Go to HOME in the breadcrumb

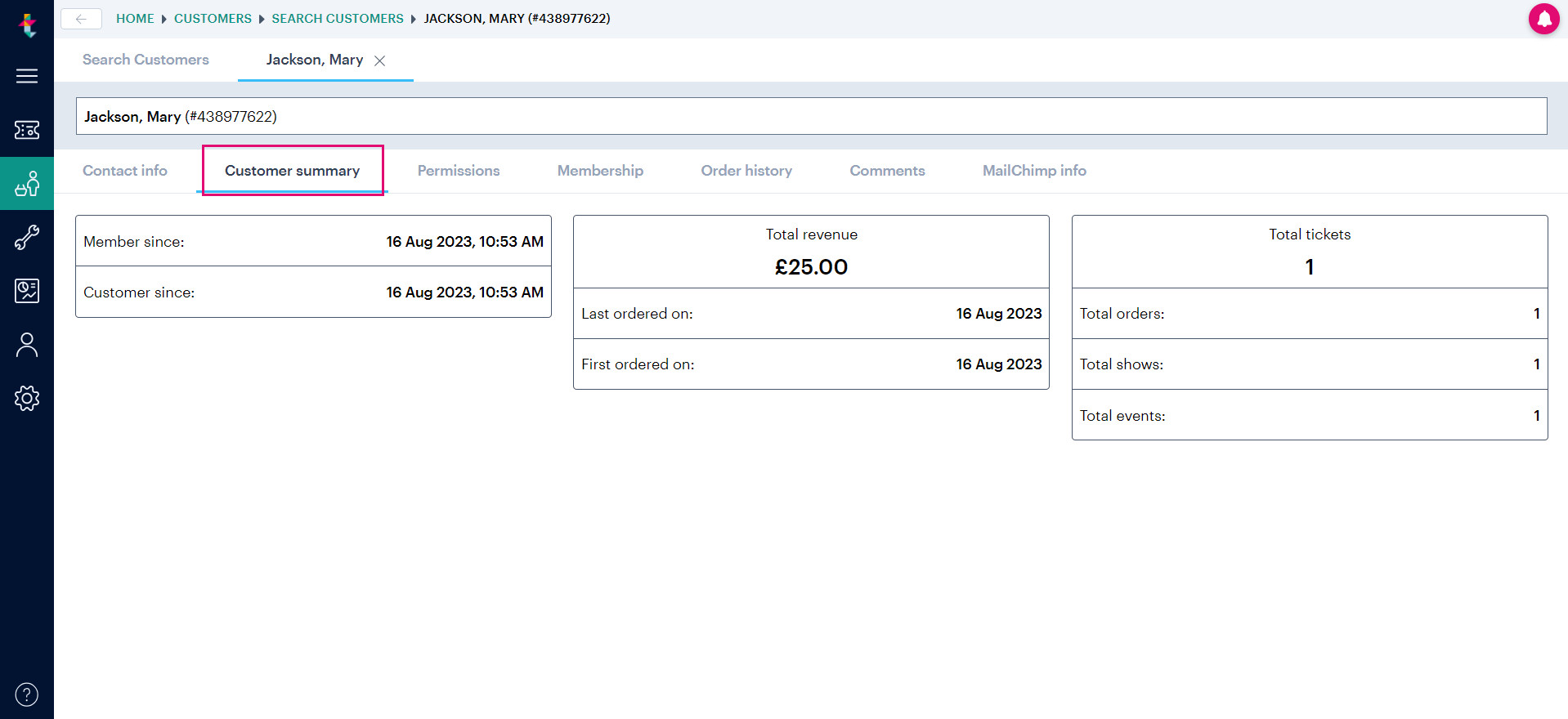[x=135, y=19]
